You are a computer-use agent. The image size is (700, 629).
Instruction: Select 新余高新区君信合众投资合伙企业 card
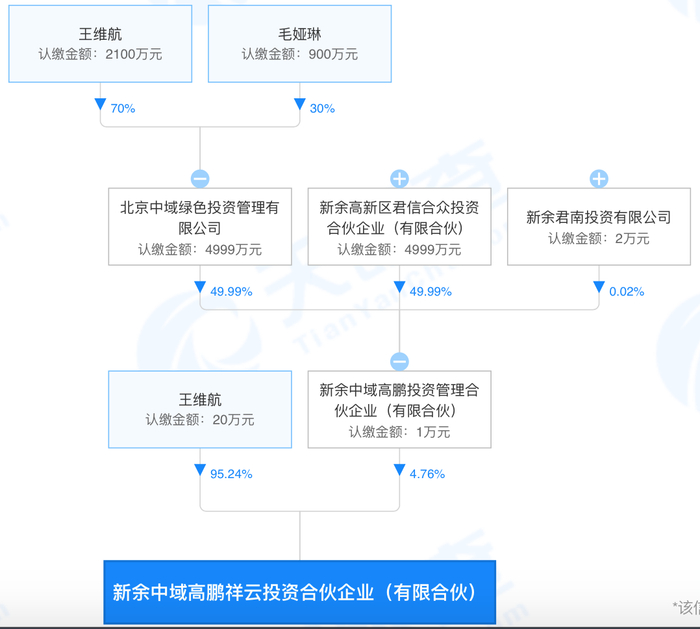(400, 227)
